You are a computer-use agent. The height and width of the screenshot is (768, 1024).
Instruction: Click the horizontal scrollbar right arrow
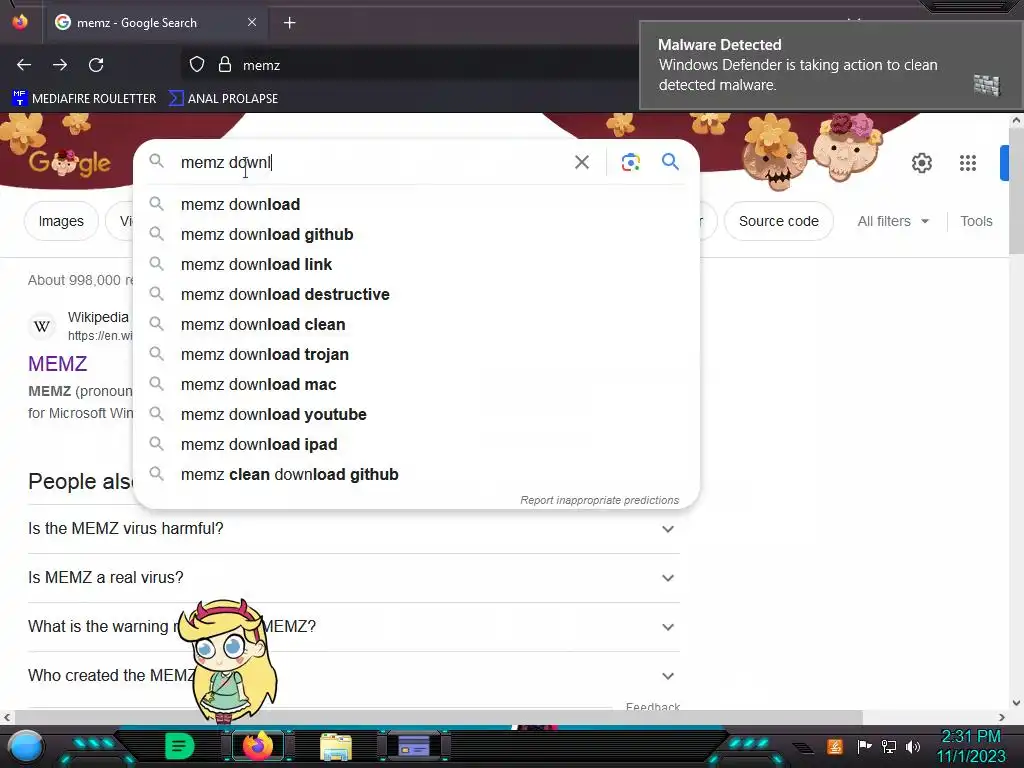tap(1002, 717)
